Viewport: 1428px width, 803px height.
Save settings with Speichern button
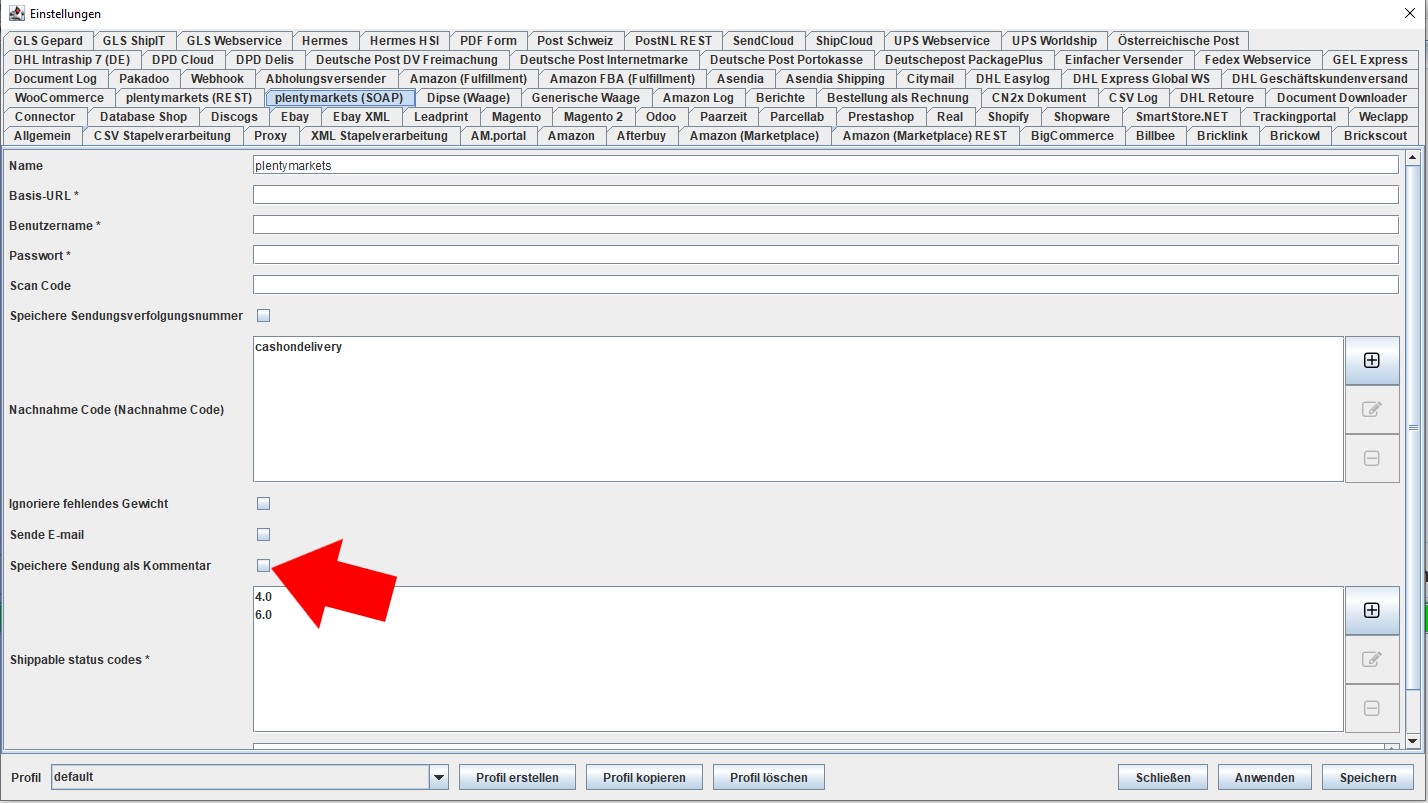coord(1368,777)
